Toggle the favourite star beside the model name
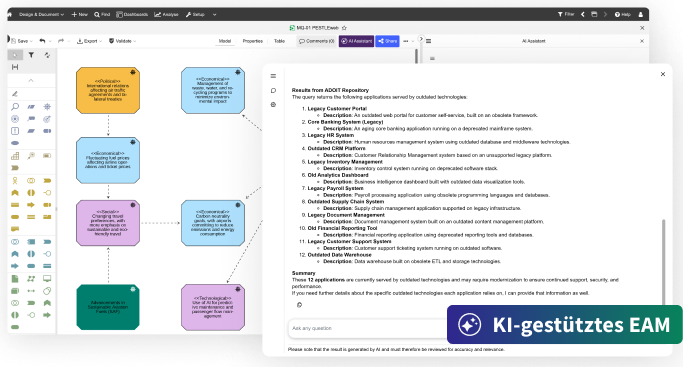This screenshot has width=683, height=367. pos(344,28)
